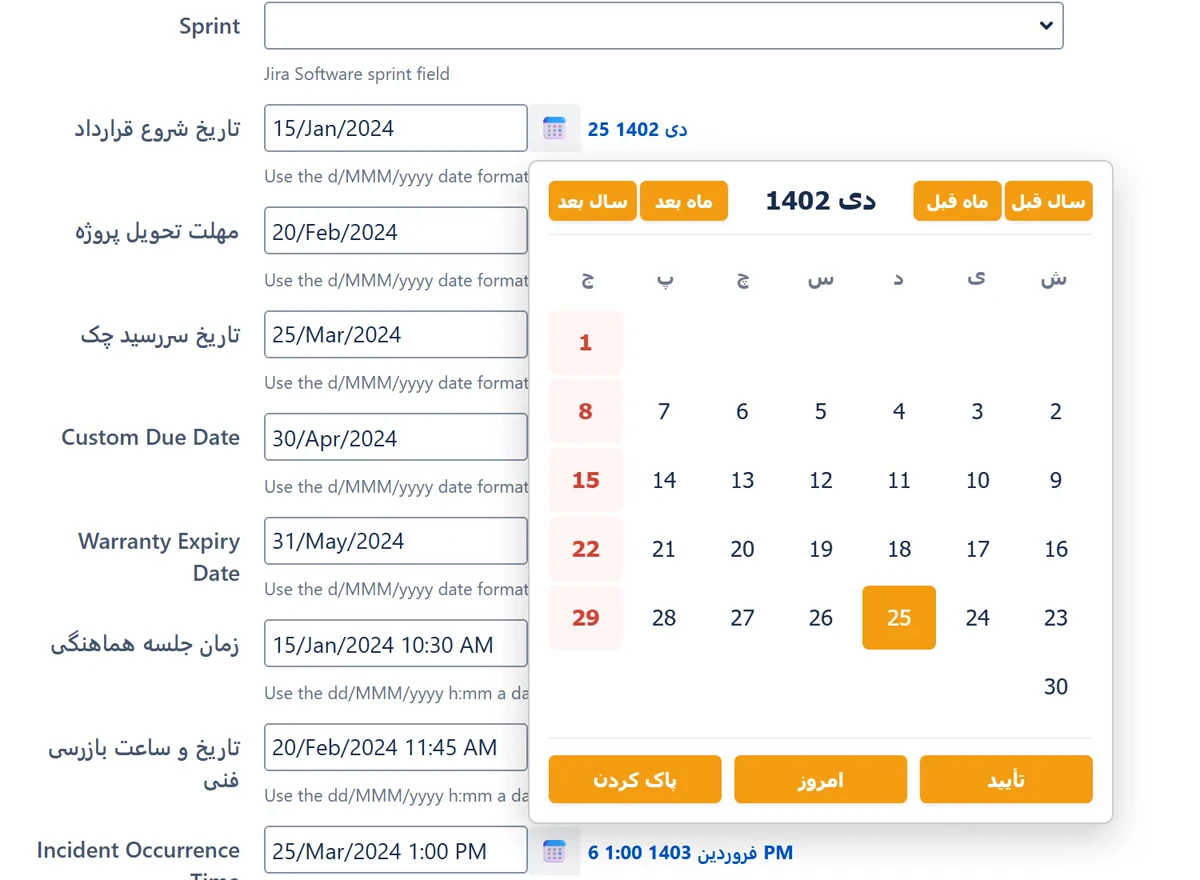The width and height of the screenshot is (1200, 880).
Task: Click the 25 دی 1402 Persian date link
Action: coord(637,129)
